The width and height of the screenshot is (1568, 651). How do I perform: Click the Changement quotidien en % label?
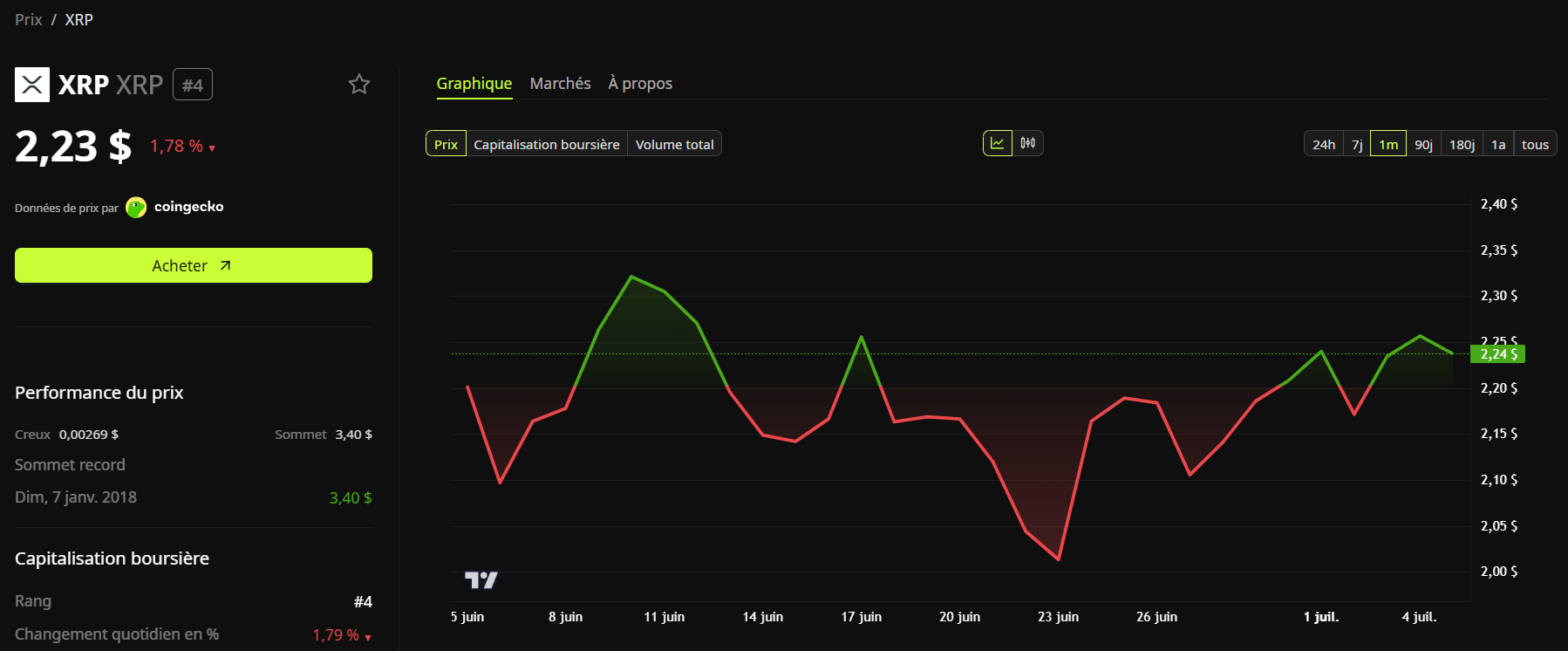(117, 634)
